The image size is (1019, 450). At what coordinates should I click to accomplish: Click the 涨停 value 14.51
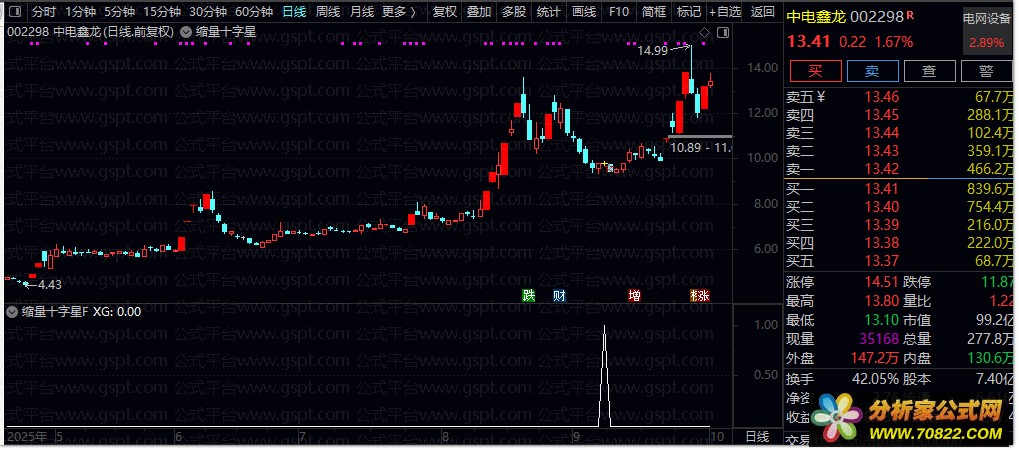pos(881,282)
